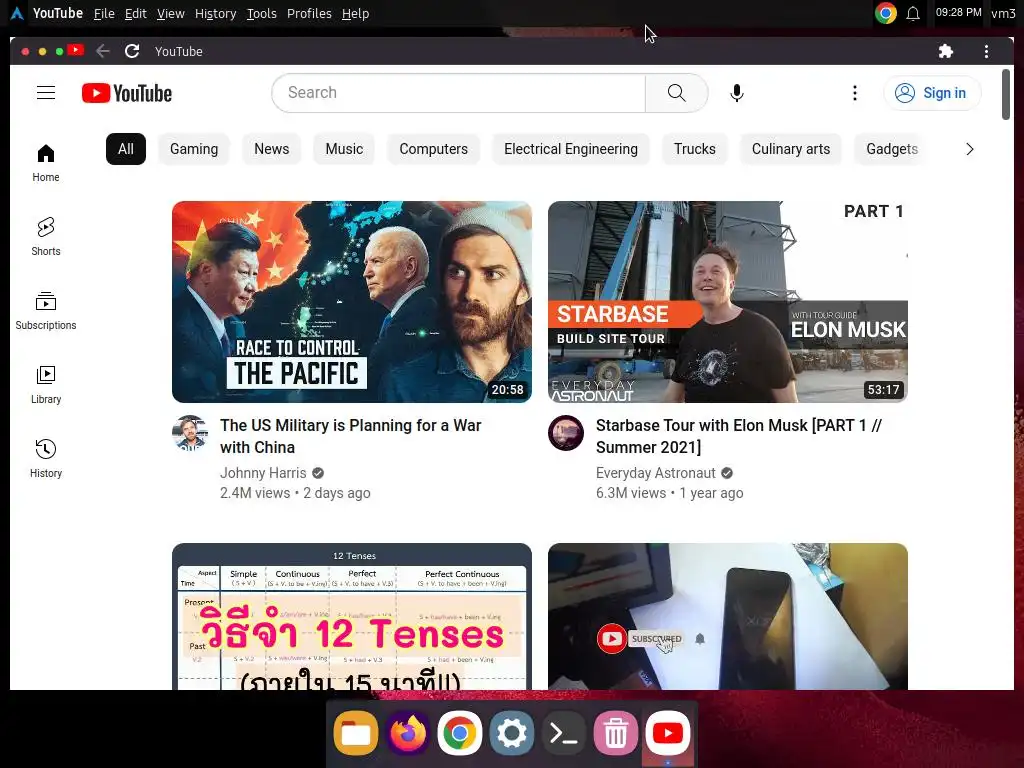The height and width of the screenshot is (768, 1024).
Task: Open the extensions puzzle icon
Action: pyautogui.click(x=946, y=51)
